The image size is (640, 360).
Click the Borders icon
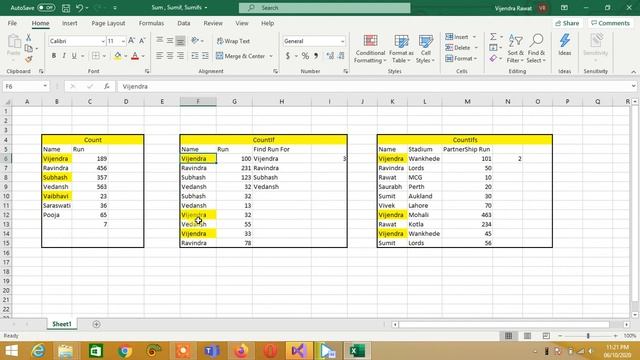tap(96, 56)
